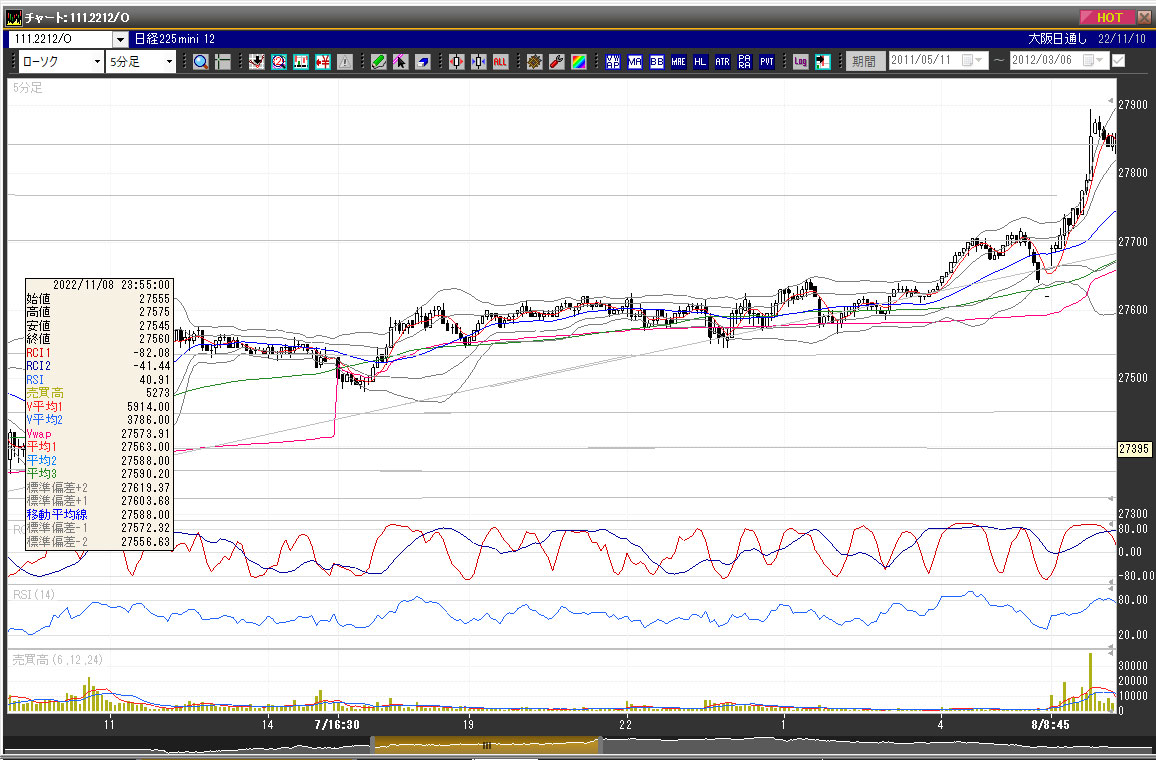Click the red checkmark chart icon
Screen dimensions: 1156x760
click(x=257, y=62)
